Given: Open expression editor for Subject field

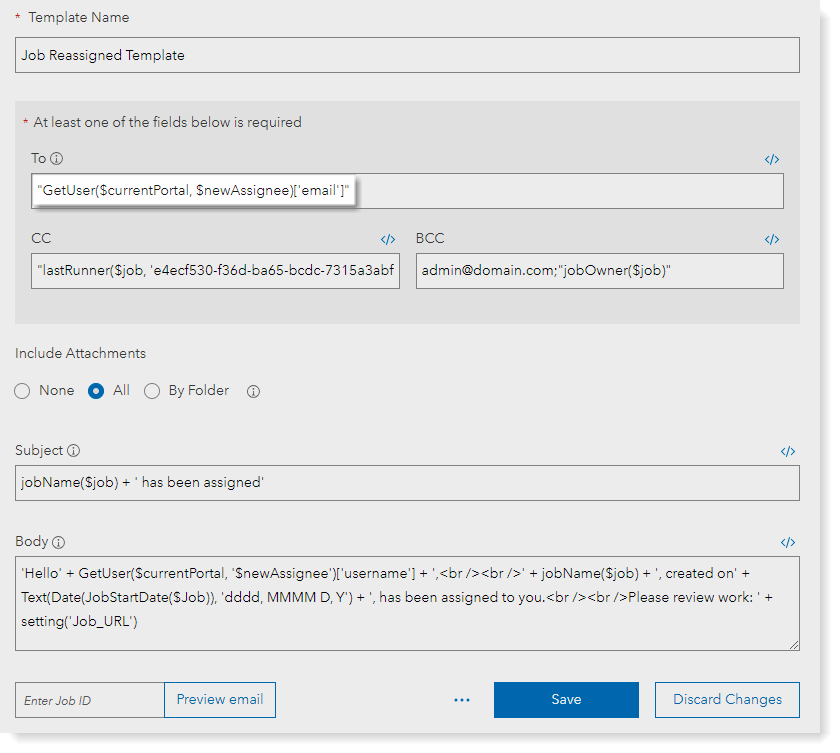Looking at the screenshot, I should (788, 452).
